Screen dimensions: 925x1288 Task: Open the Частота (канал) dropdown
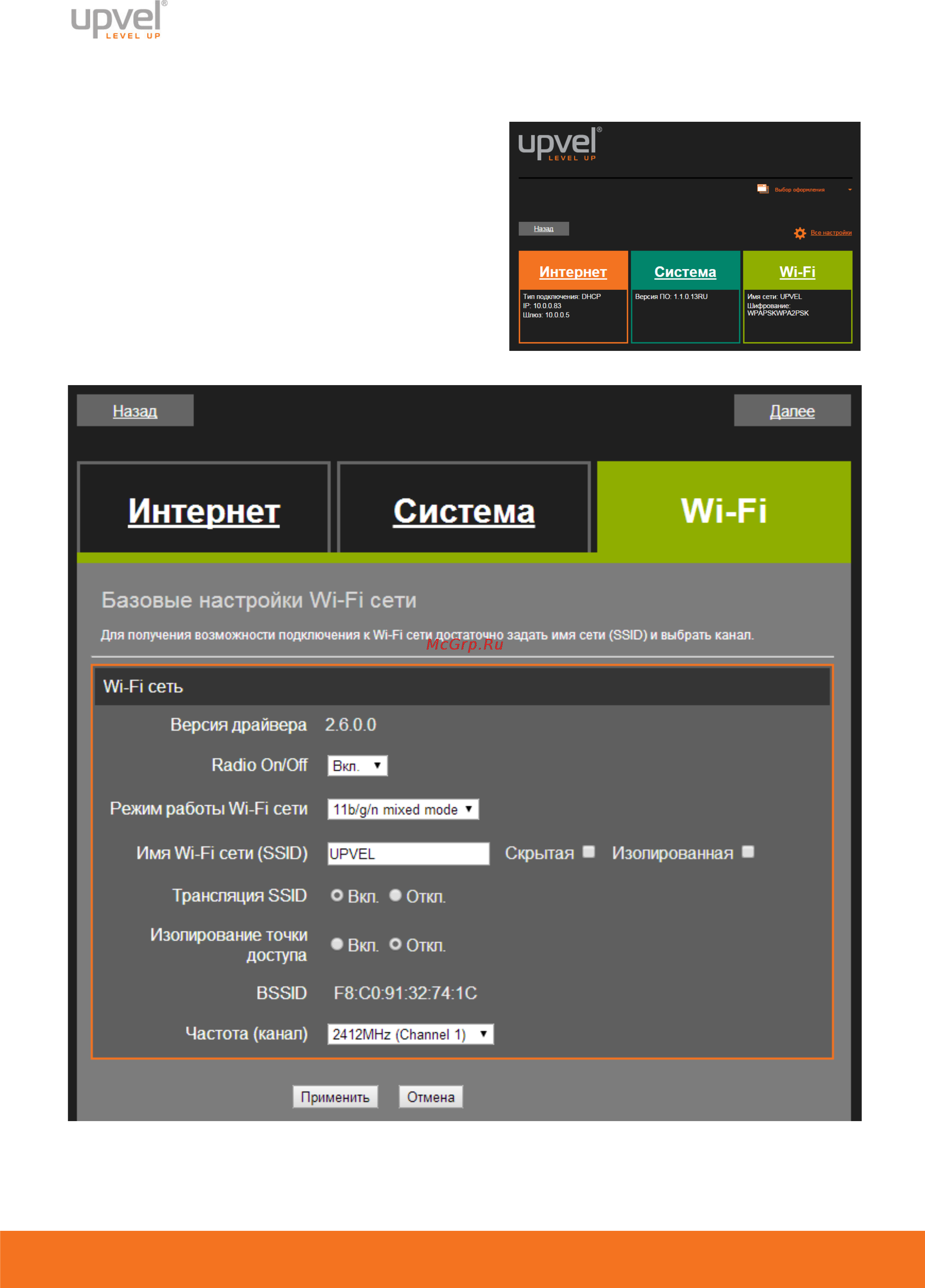click(410, 1034)
